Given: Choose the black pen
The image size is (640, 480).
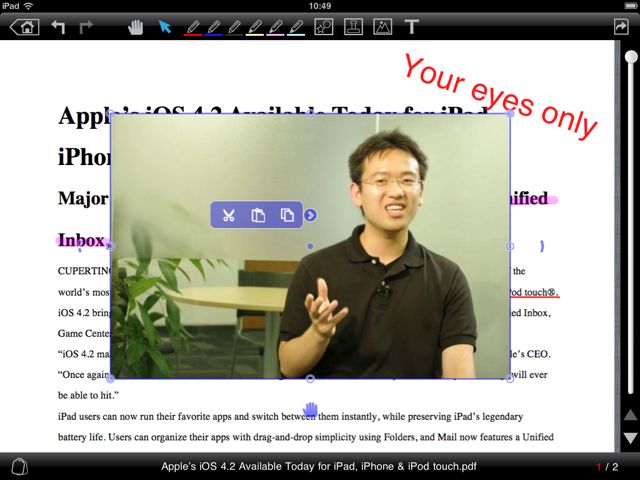Looking at the screenshot, I should 234,28.
